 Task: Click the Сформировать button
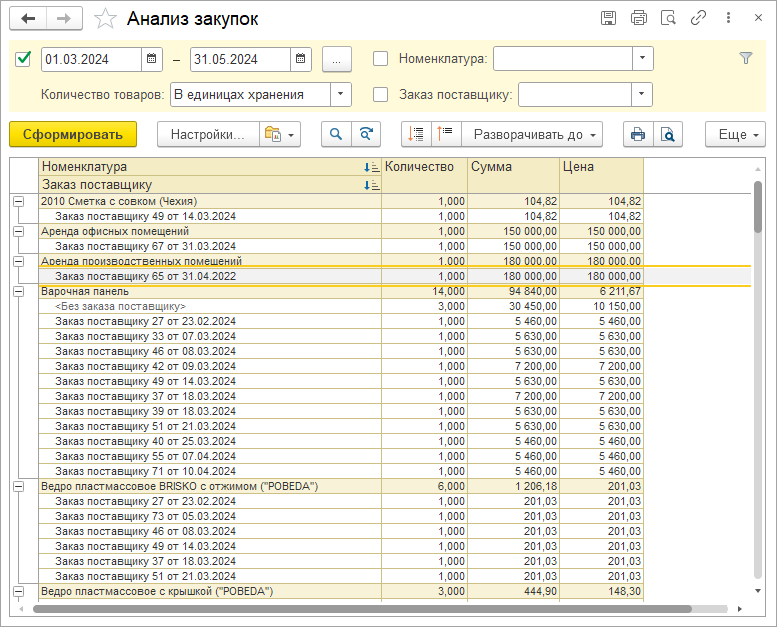pyautogui.click(x=73, y=134)
